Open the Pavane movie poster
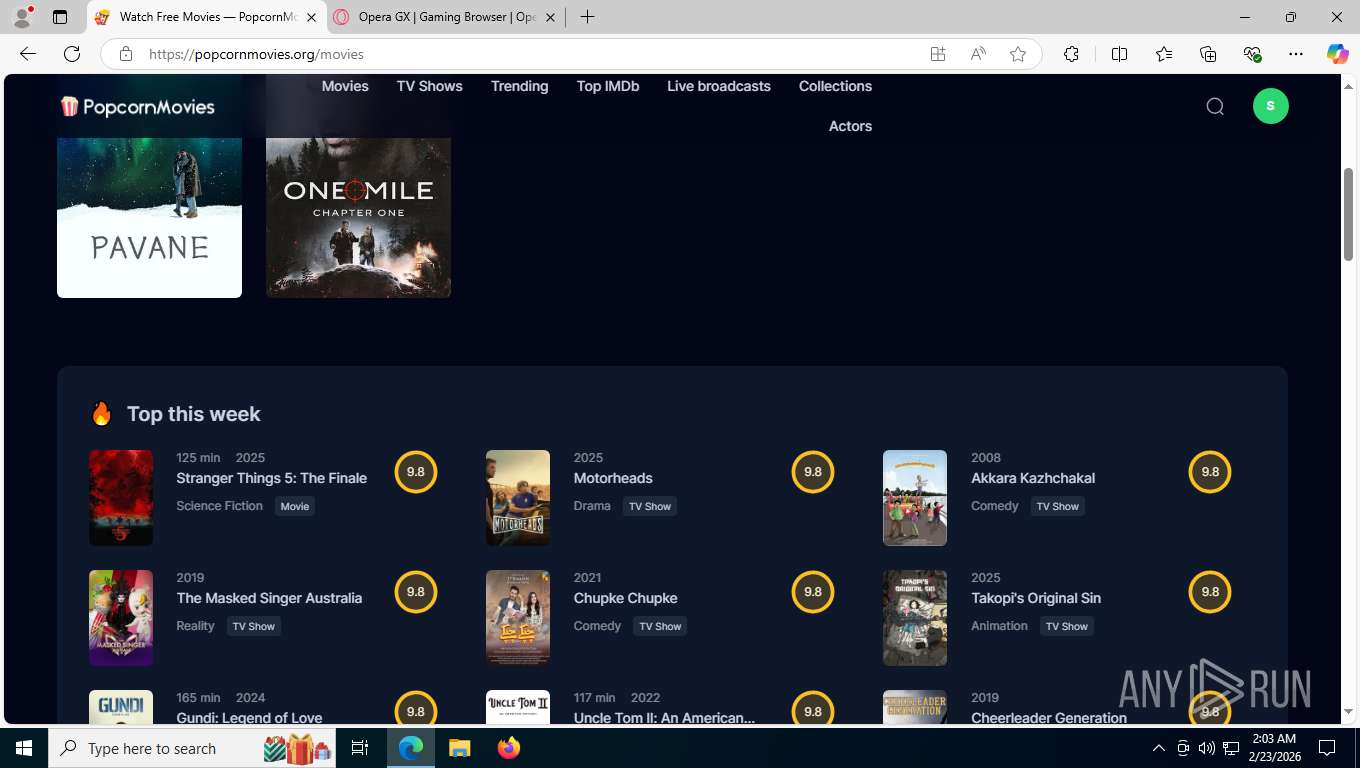The width and height of the screenshot is (1360, 768). point(149,217)
